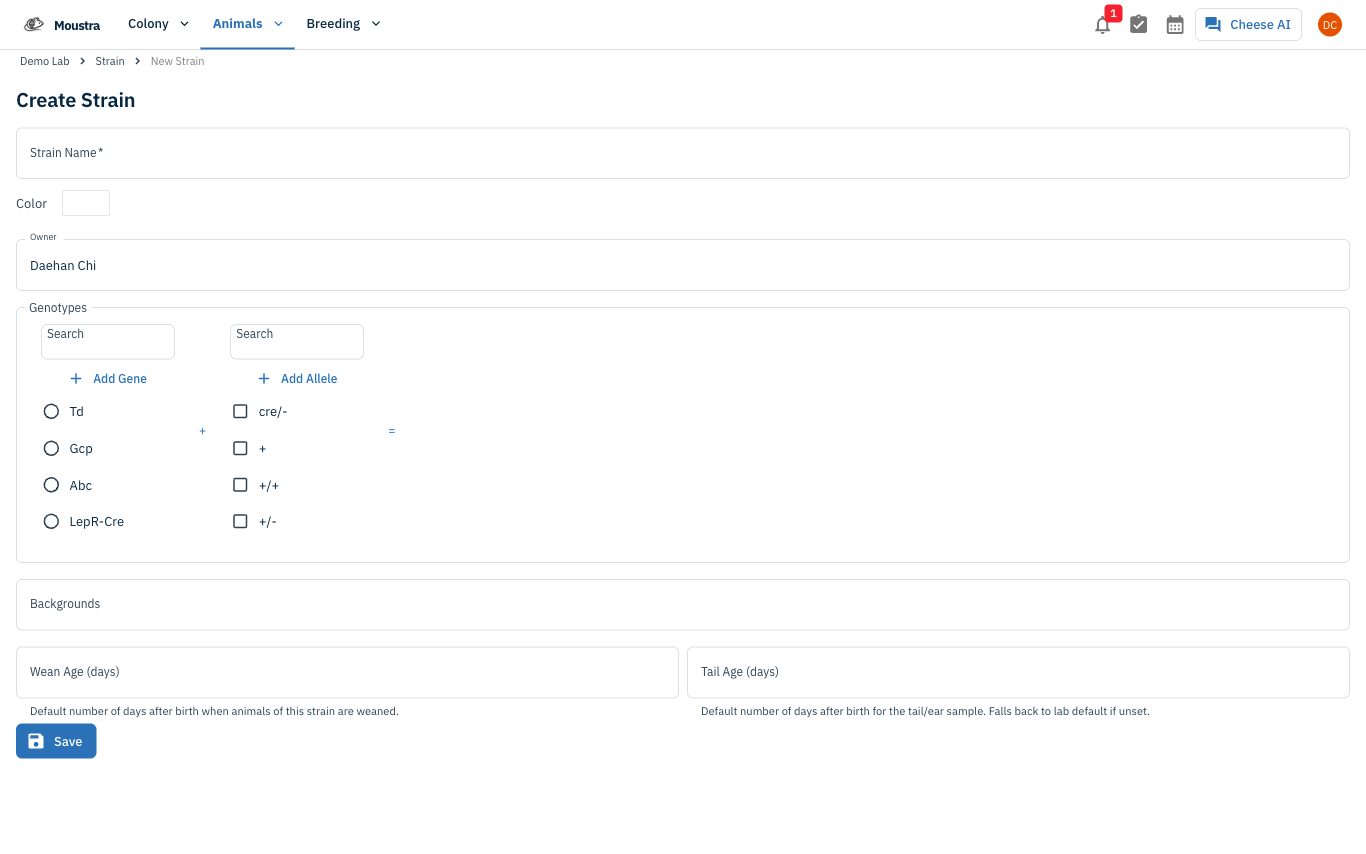Open the calendar icon

click(x=1175, y=25)
